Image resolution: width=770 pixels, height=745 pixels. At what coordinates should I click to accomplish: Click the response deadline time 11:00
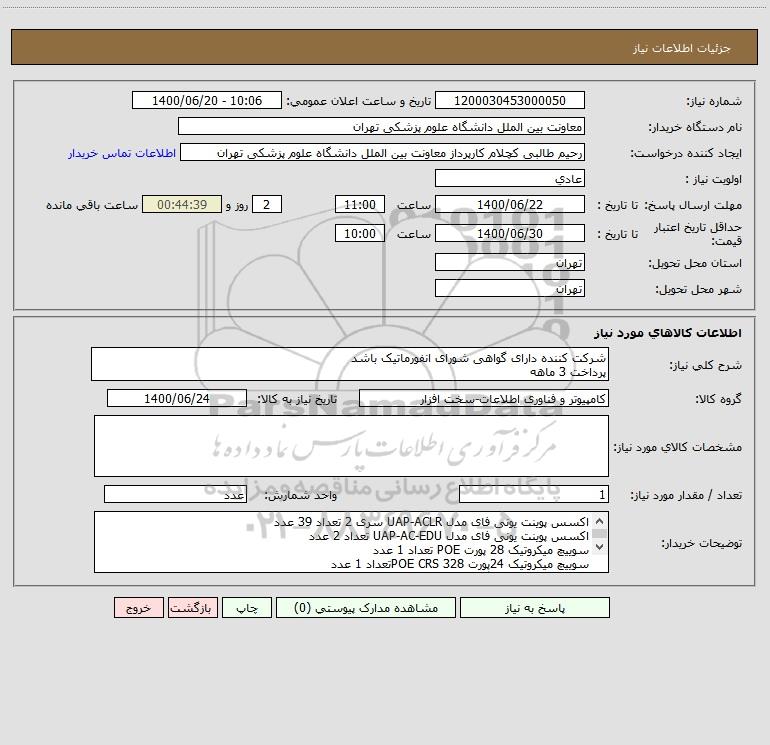(x=359, y=204)
